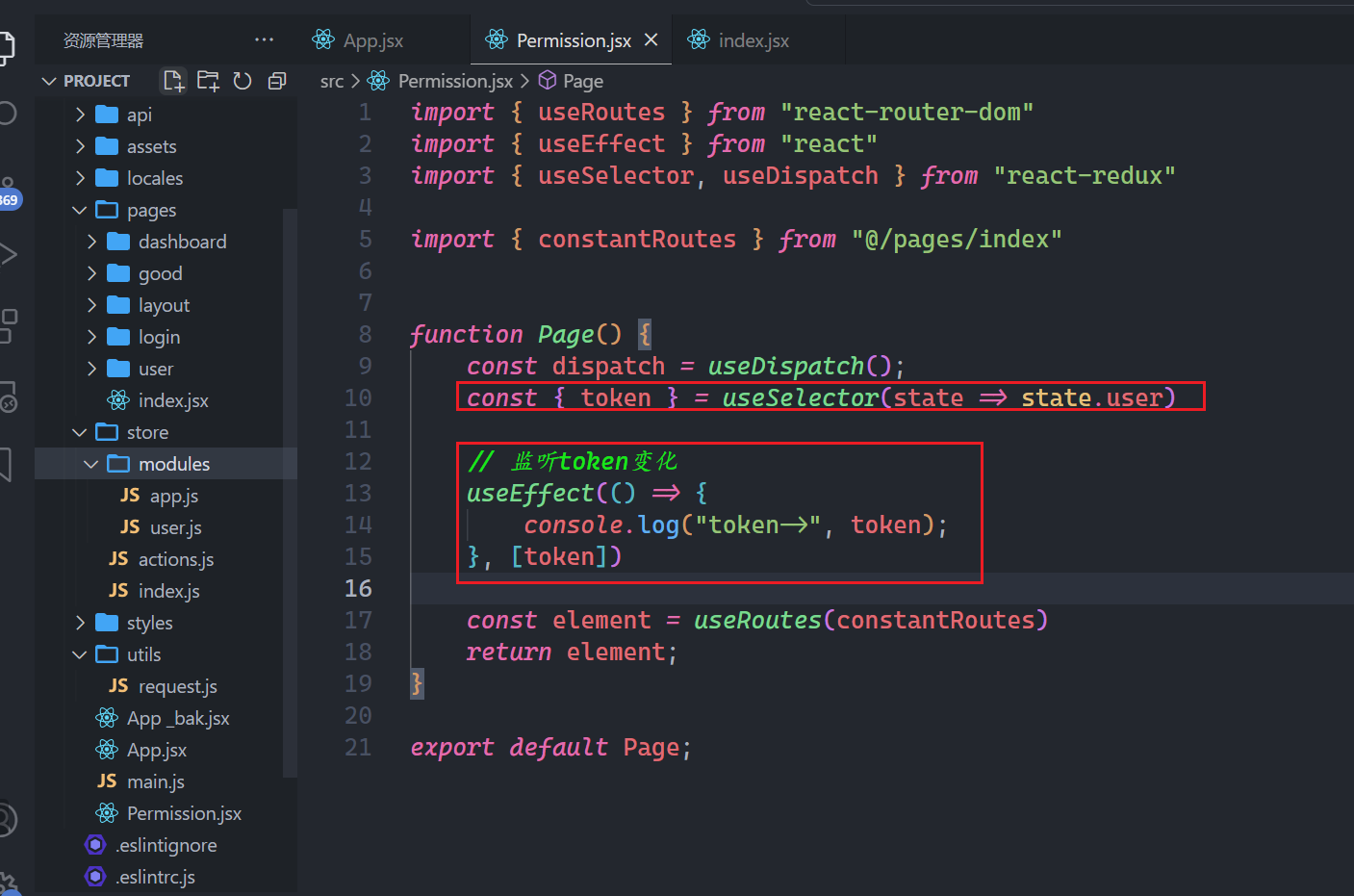Click the ESLint icon beside .eslintignore
Viewport: 1354px width, 896px height.
pos(95,845)
